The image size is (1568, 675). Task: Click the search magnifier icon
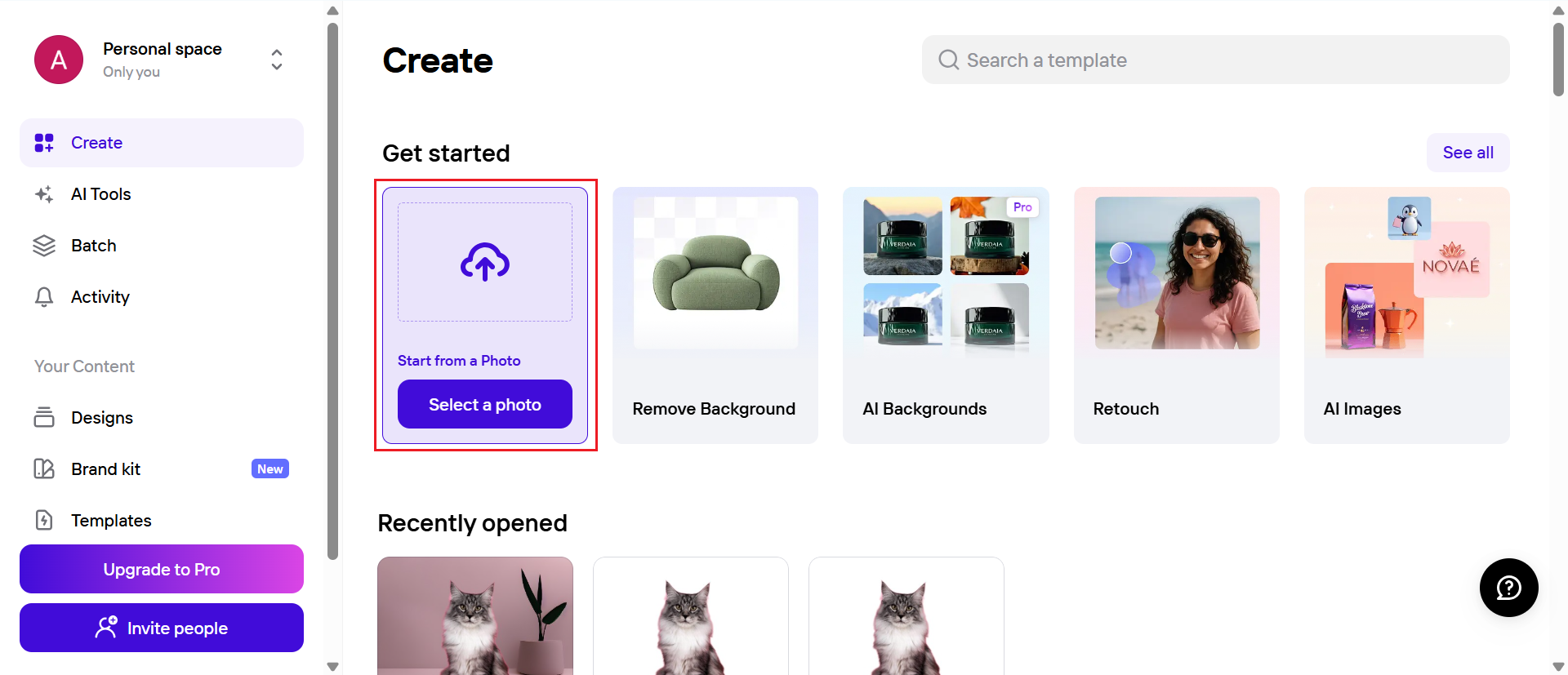pyautogui.click(x=948, y=60)
